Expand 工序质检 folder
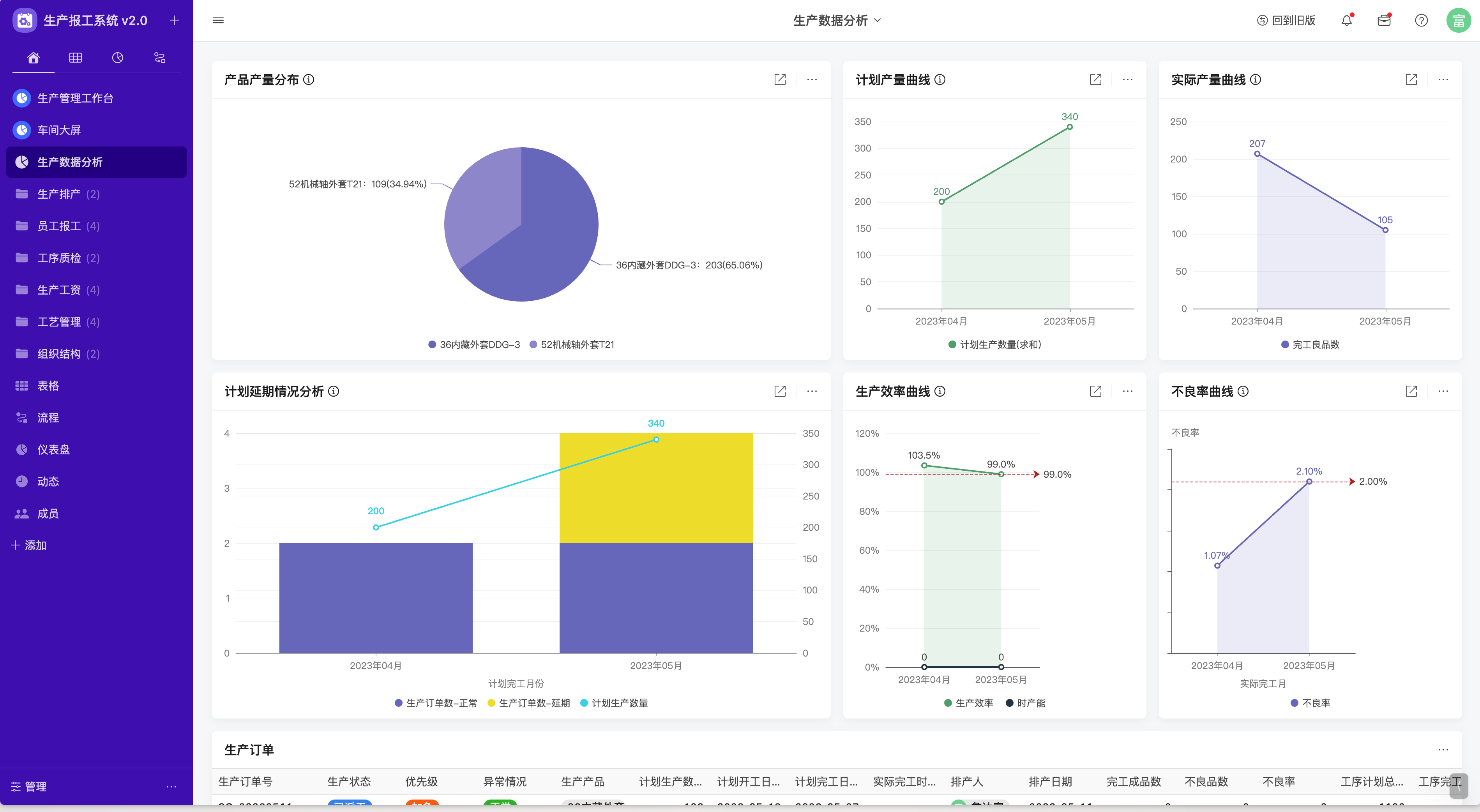The width and height of the screenshot is (1480, 812). tap(97, 258)
